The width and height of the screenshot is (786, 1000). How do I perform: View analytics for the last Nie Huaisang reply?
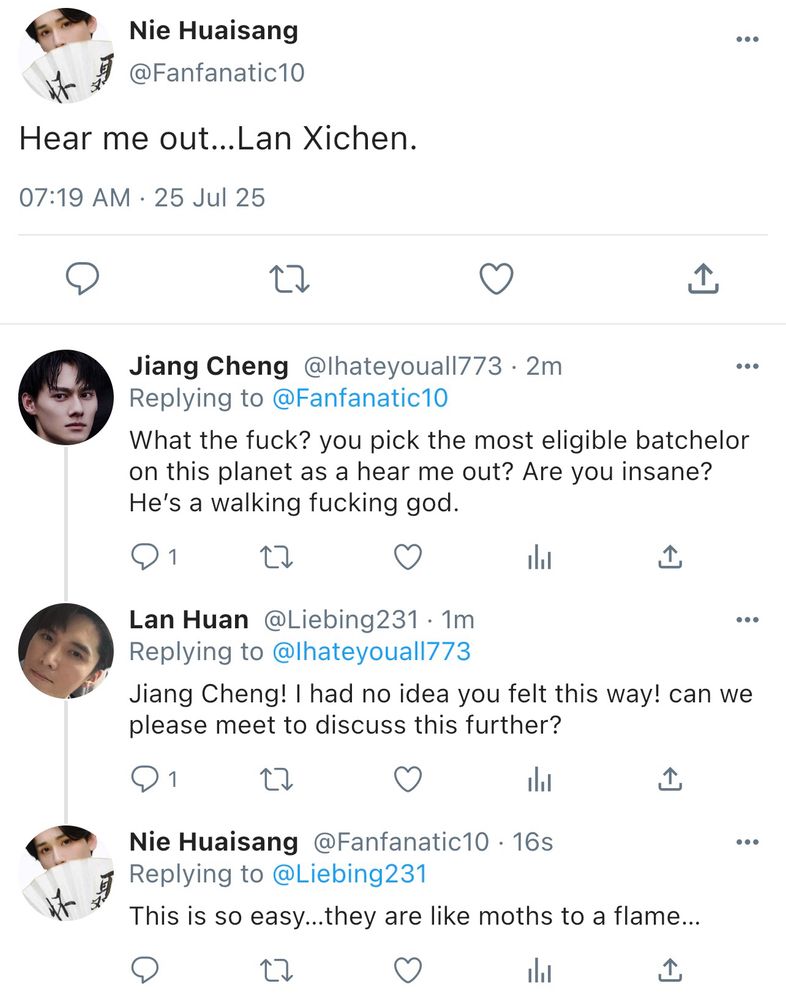tap(540, 969)
